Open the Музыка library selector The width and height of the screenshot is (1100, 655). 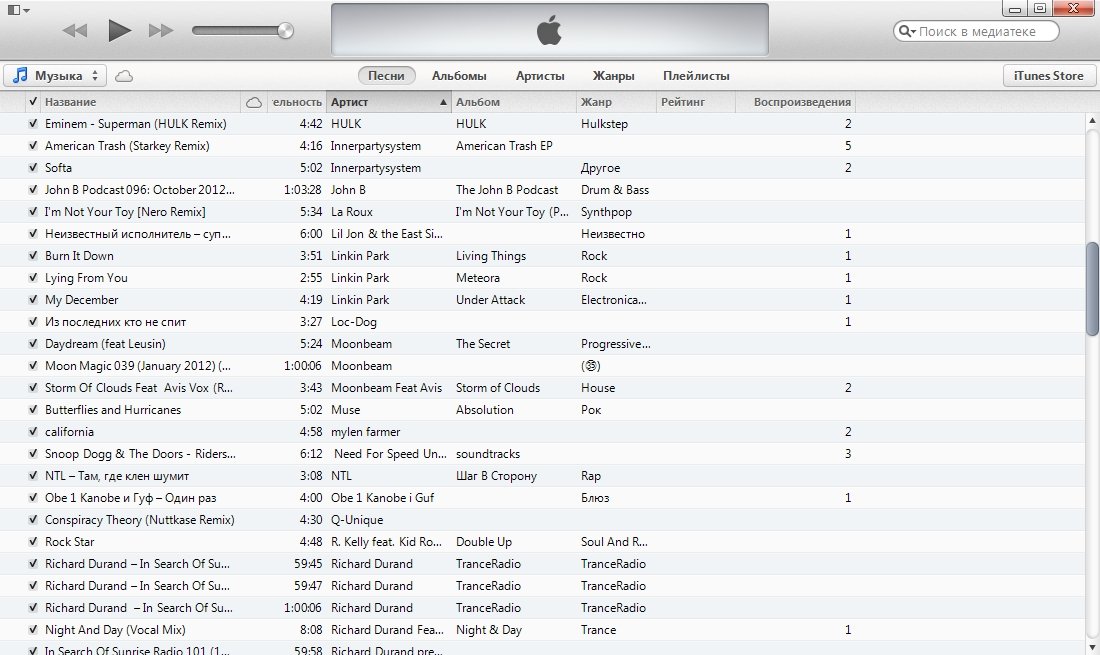[55, 75]
